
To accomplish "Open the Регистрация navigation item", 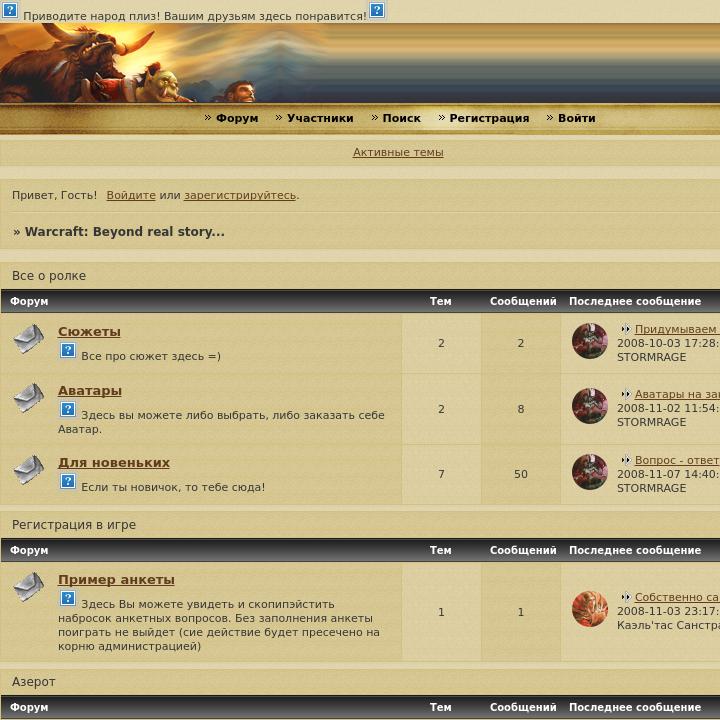I will 489,118.
